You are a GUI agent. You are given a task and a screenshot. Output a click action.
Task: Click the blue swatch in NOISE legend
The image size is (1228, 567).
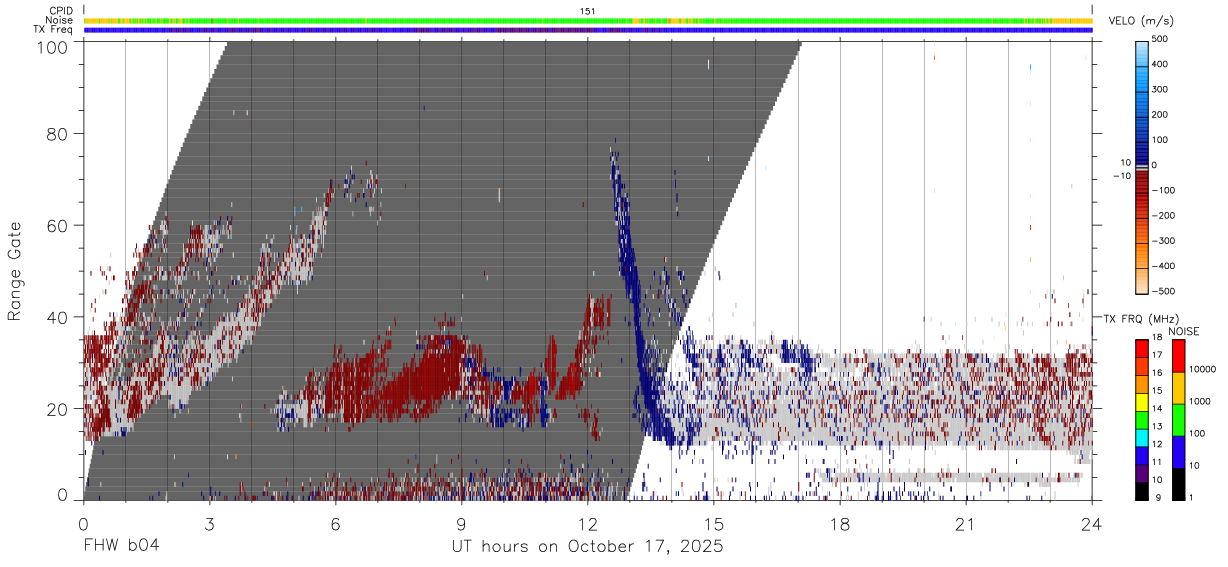[1177, 452]
